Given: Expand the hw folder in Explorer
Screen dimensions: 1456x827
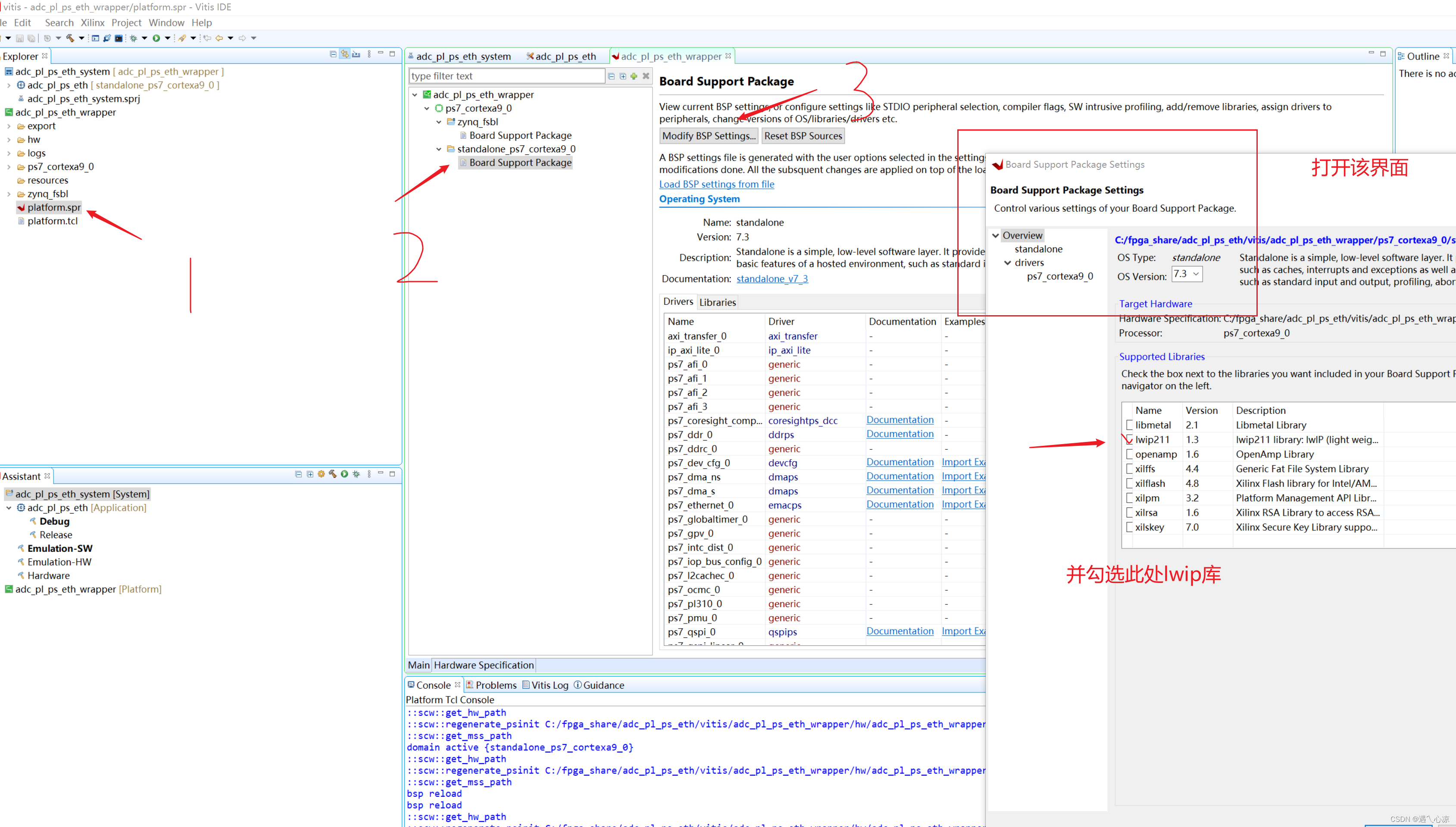Looking at the screenshot, I should pos(9,140).
